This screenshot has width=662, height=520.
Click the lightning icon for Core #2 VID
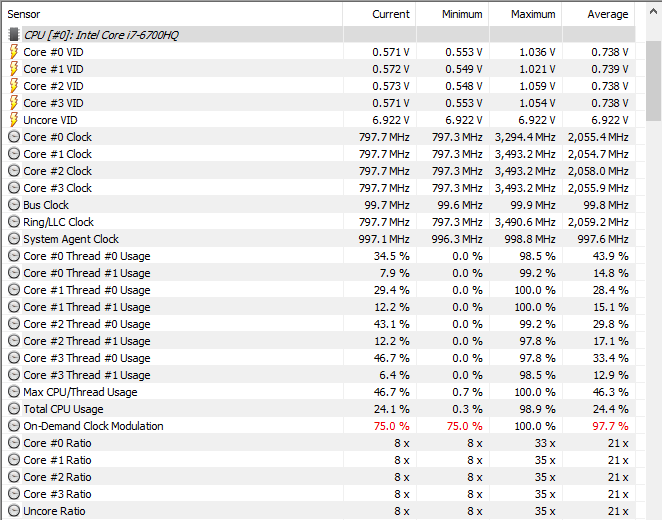pos(14,86)
